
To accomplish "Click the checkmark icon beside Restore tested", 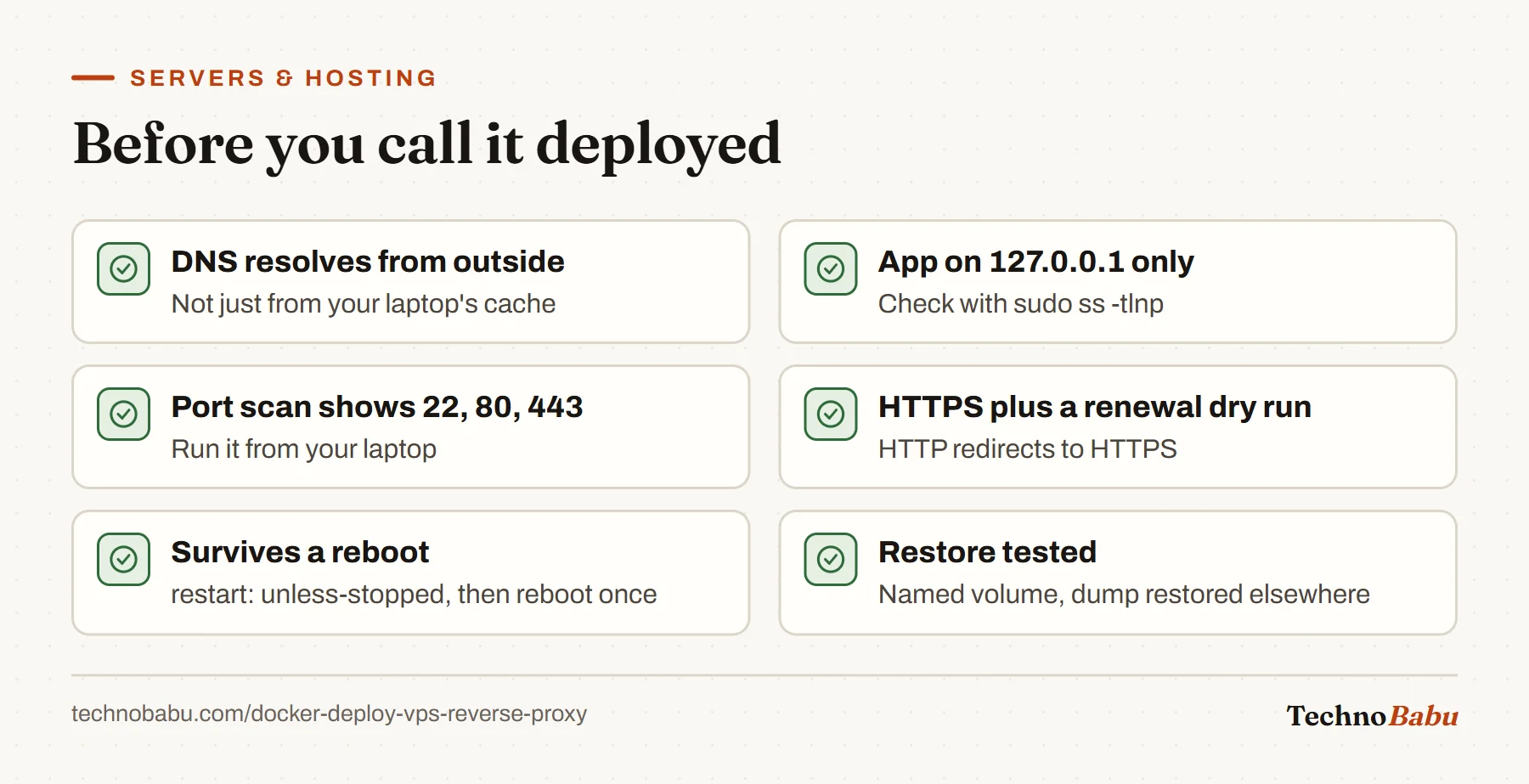I will 831,560.
